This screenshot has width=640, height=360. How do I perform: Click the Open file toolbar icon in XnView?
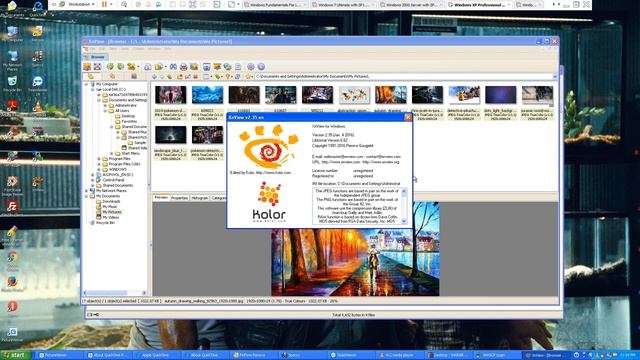coord(87,67)
